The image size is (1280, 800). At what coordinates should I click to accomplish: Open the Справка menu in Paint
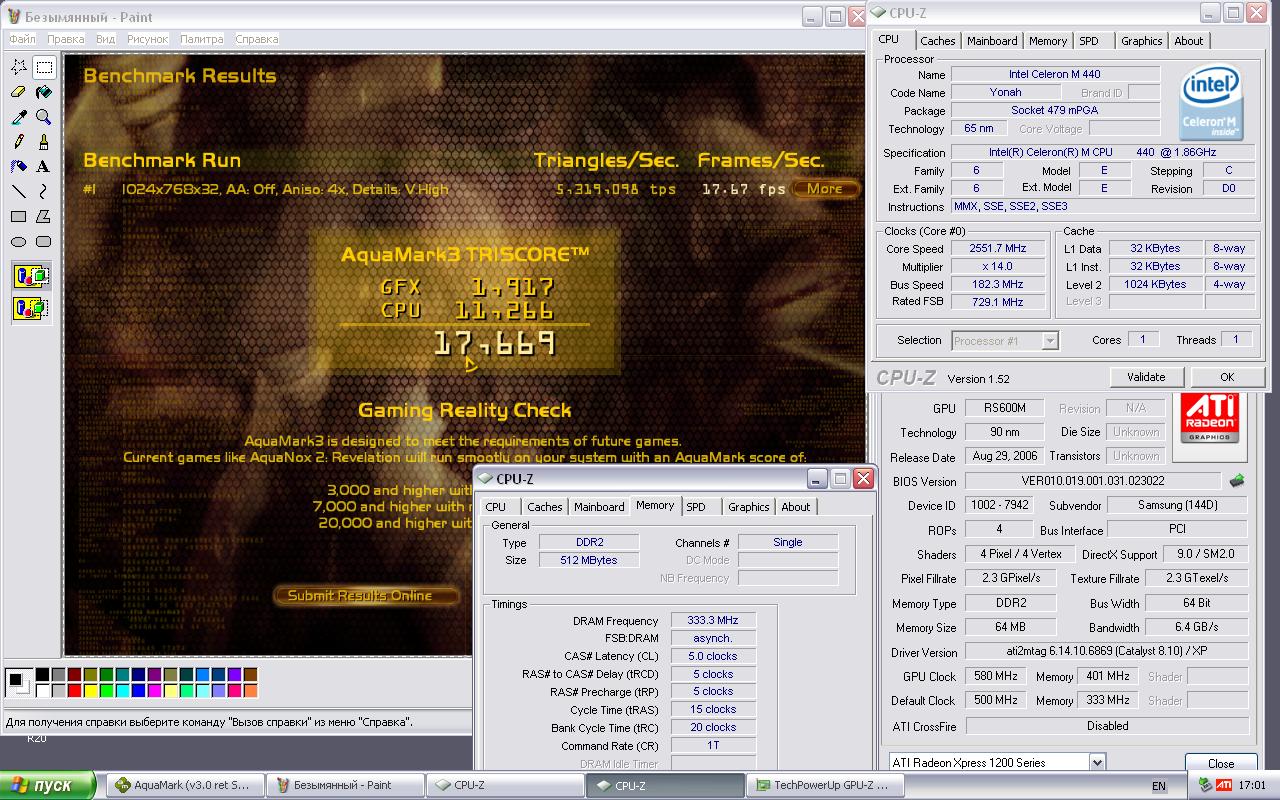[x=257, y=39]
